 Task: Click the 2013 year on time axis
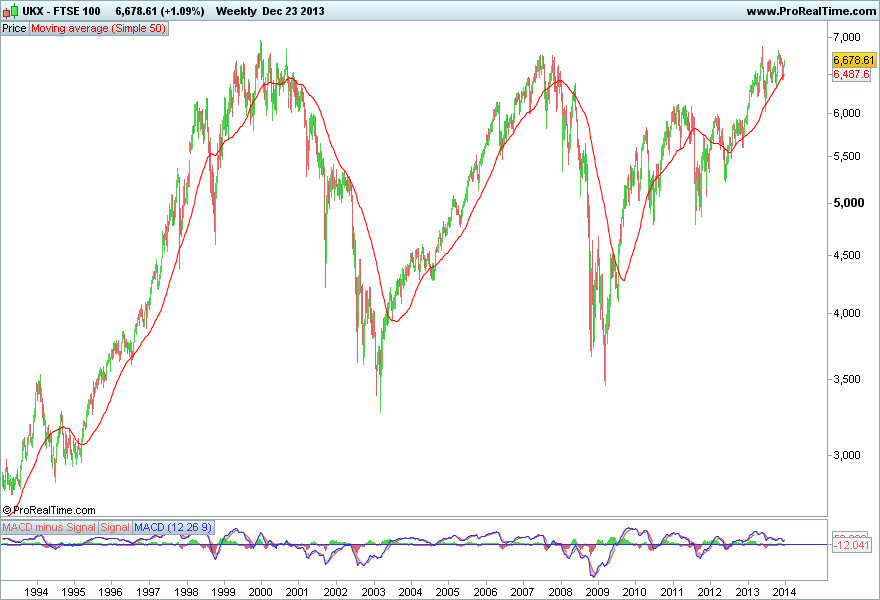point(748,592)
